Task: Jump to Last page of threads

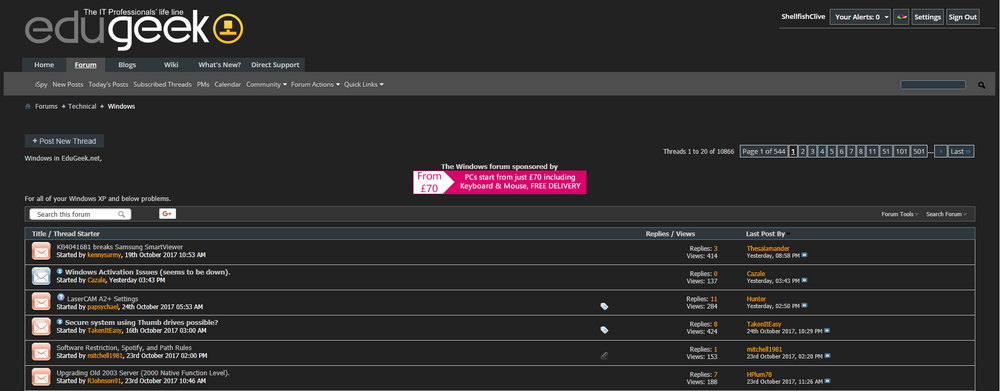Action: point(960,151)
